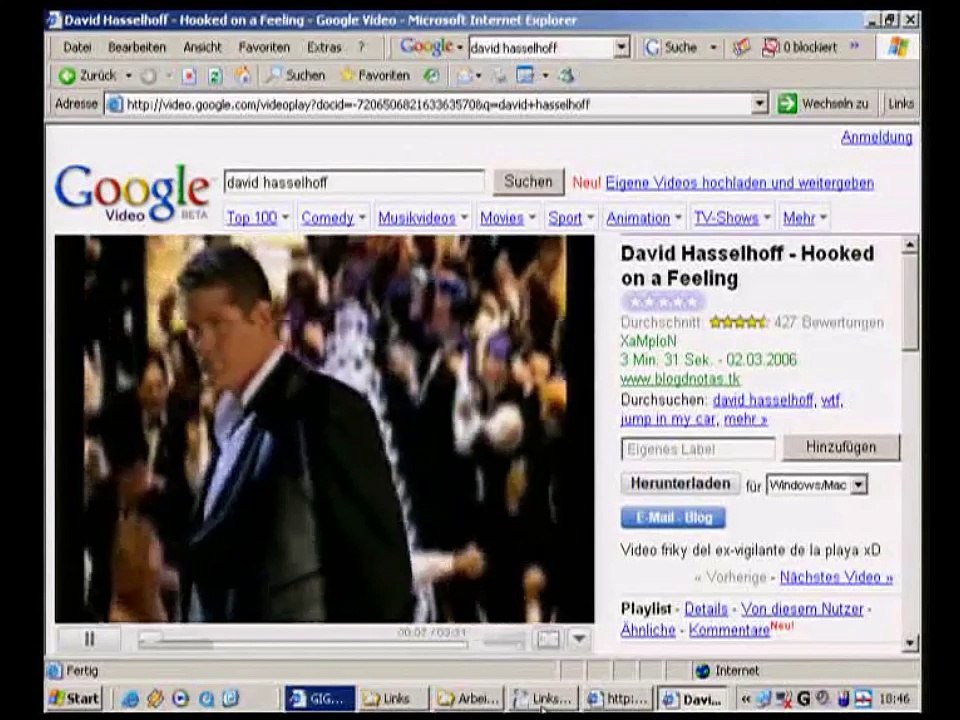Open the Datei menu

(77, 47)
